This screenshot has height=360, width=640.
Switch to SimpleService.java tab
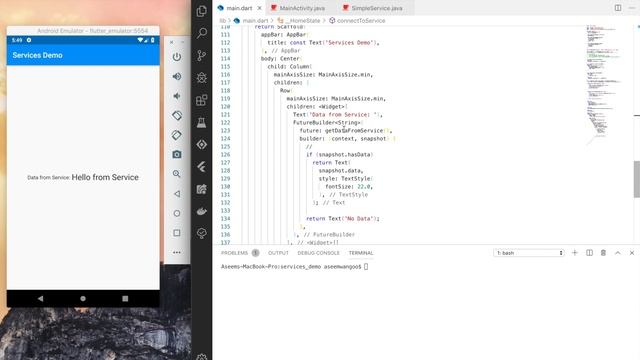point(377,8)
